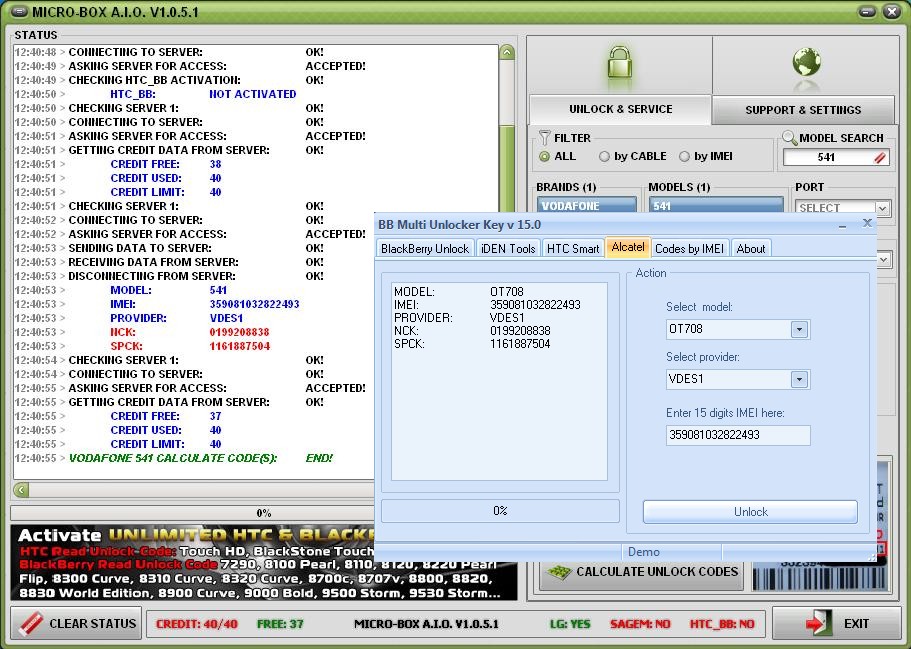Click the "CREDIT FREE: 38" log line

tap(166, 164)
